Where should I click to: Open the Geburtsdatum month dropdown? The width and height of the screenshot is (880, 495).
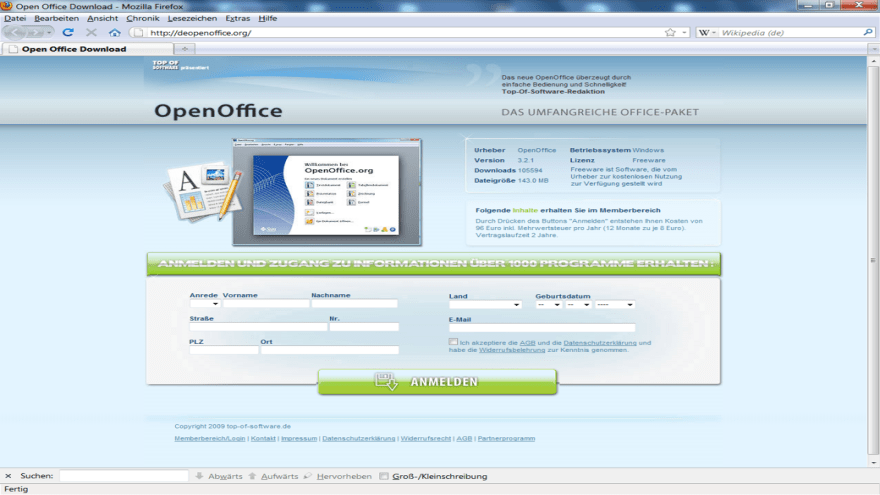pyautogui.click(x=578, y=305)
